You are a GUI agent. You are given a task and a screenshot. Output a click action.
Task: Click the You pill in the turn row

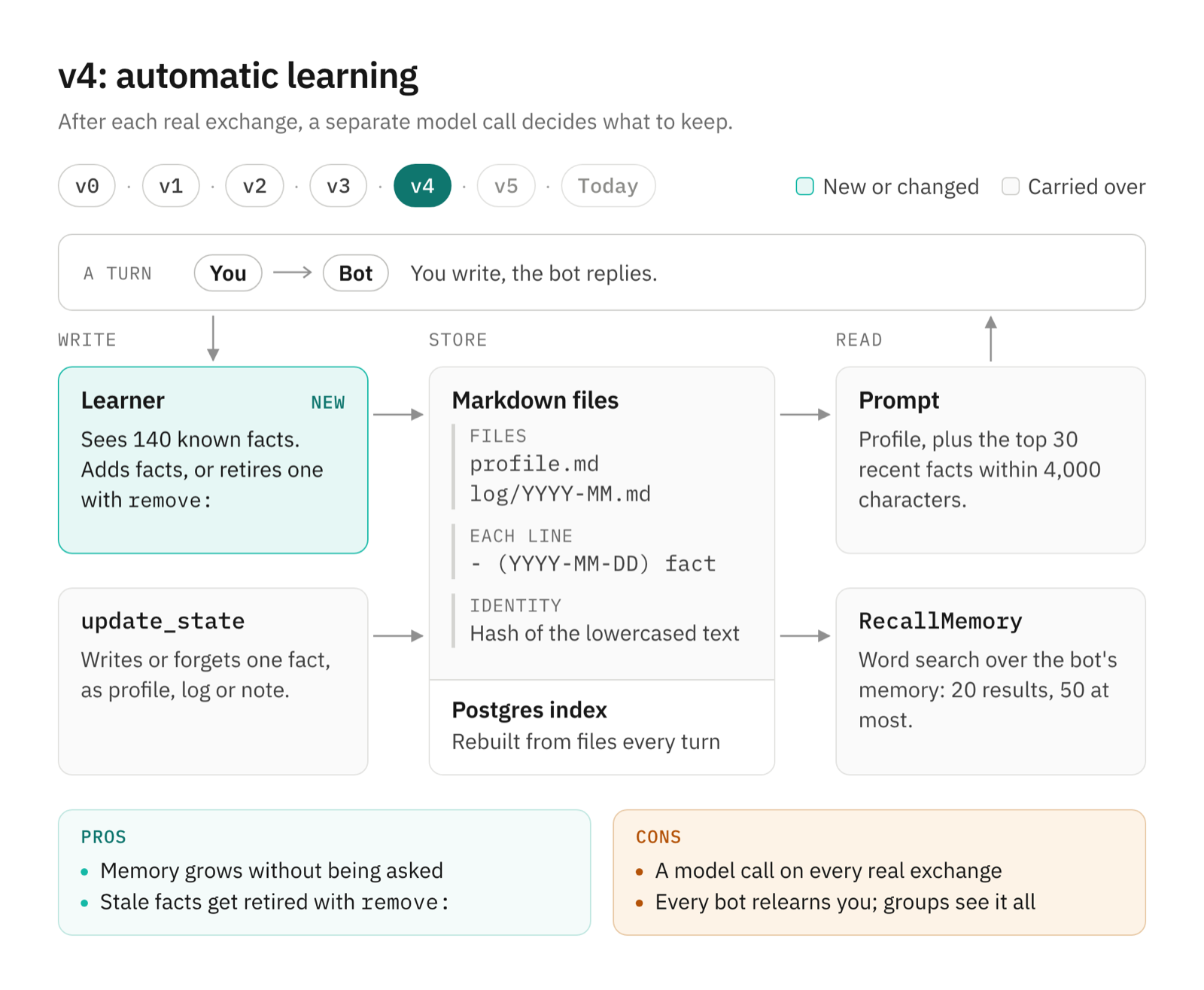228,273
